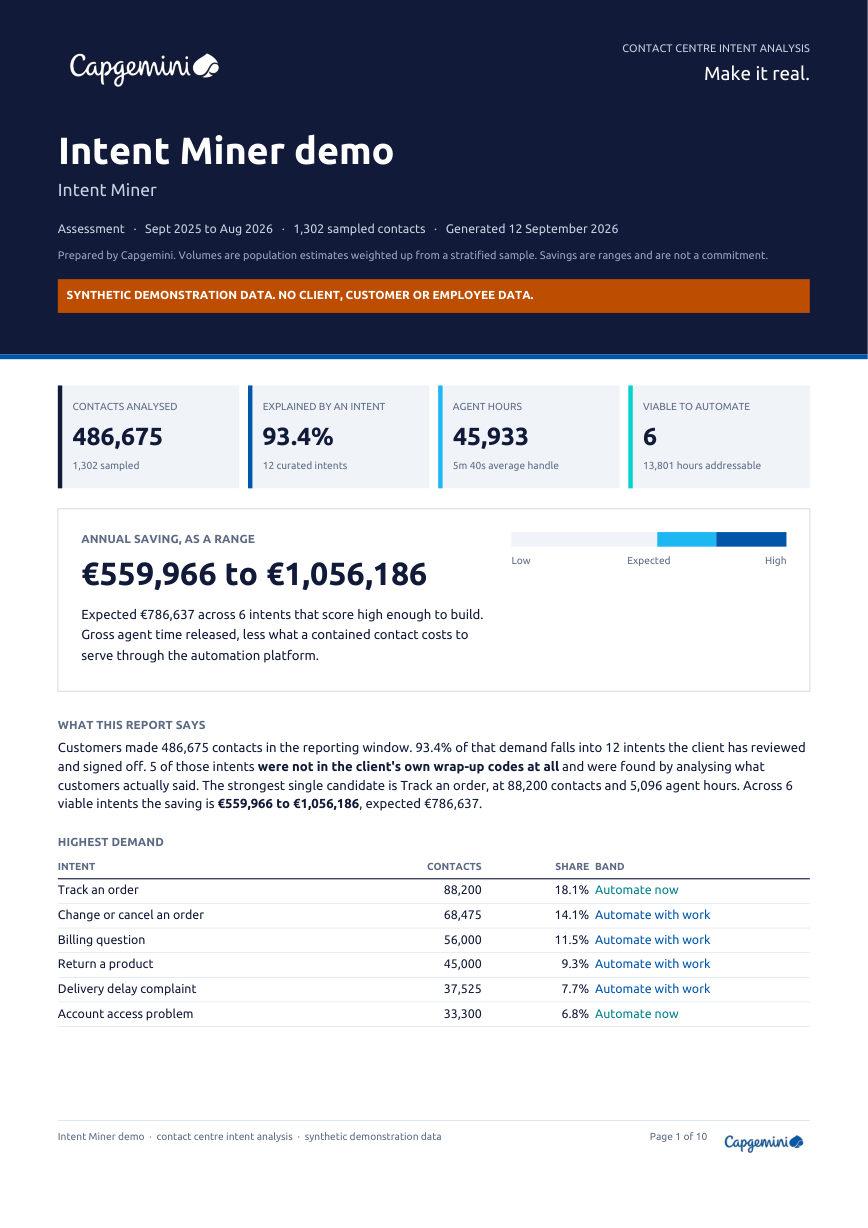
Task: Click the '12 curated intents' caption
Action: pyautogui.click(x=305, y=466)
